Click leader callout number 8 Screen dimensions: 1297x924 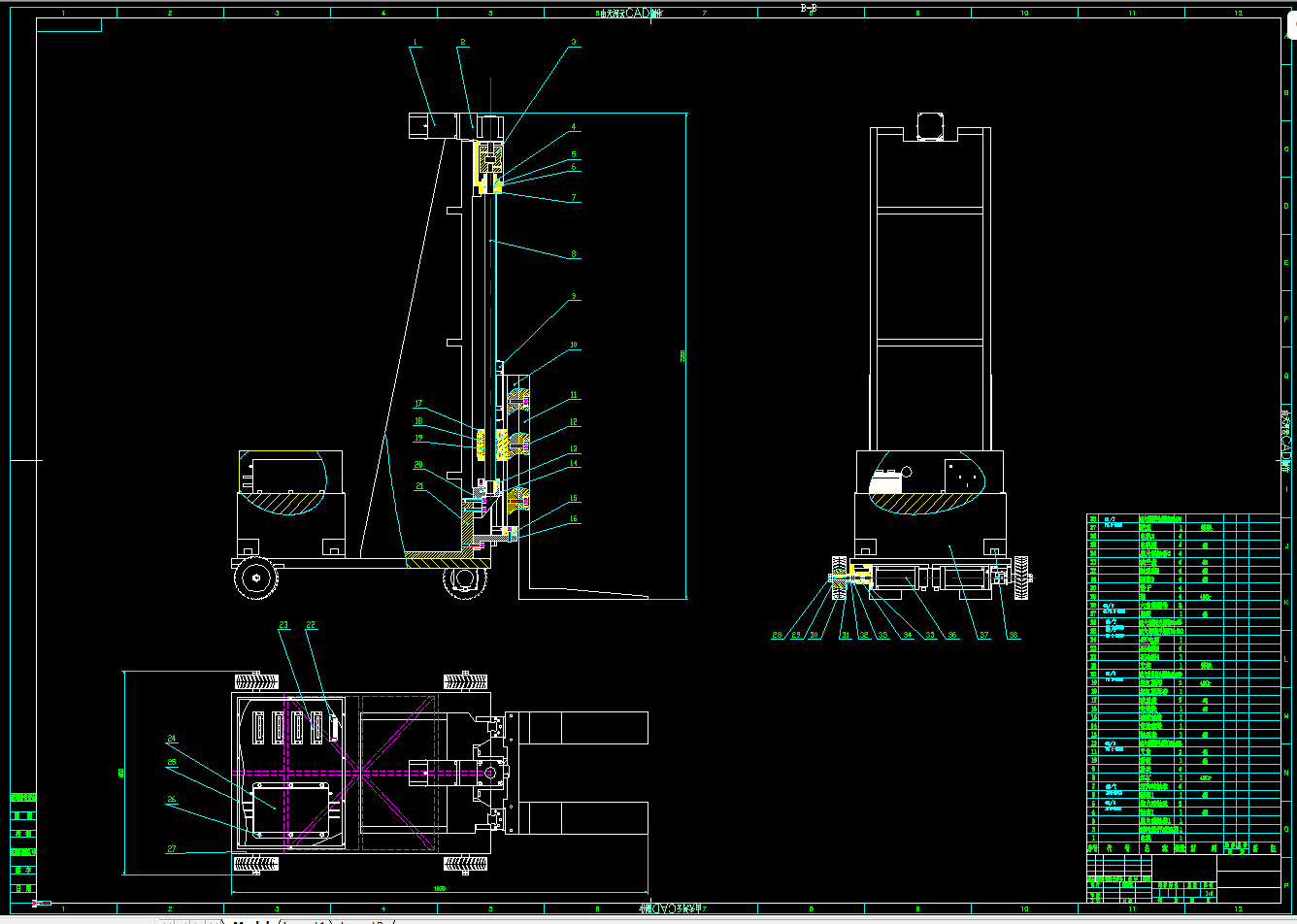[x=574, y=254]
